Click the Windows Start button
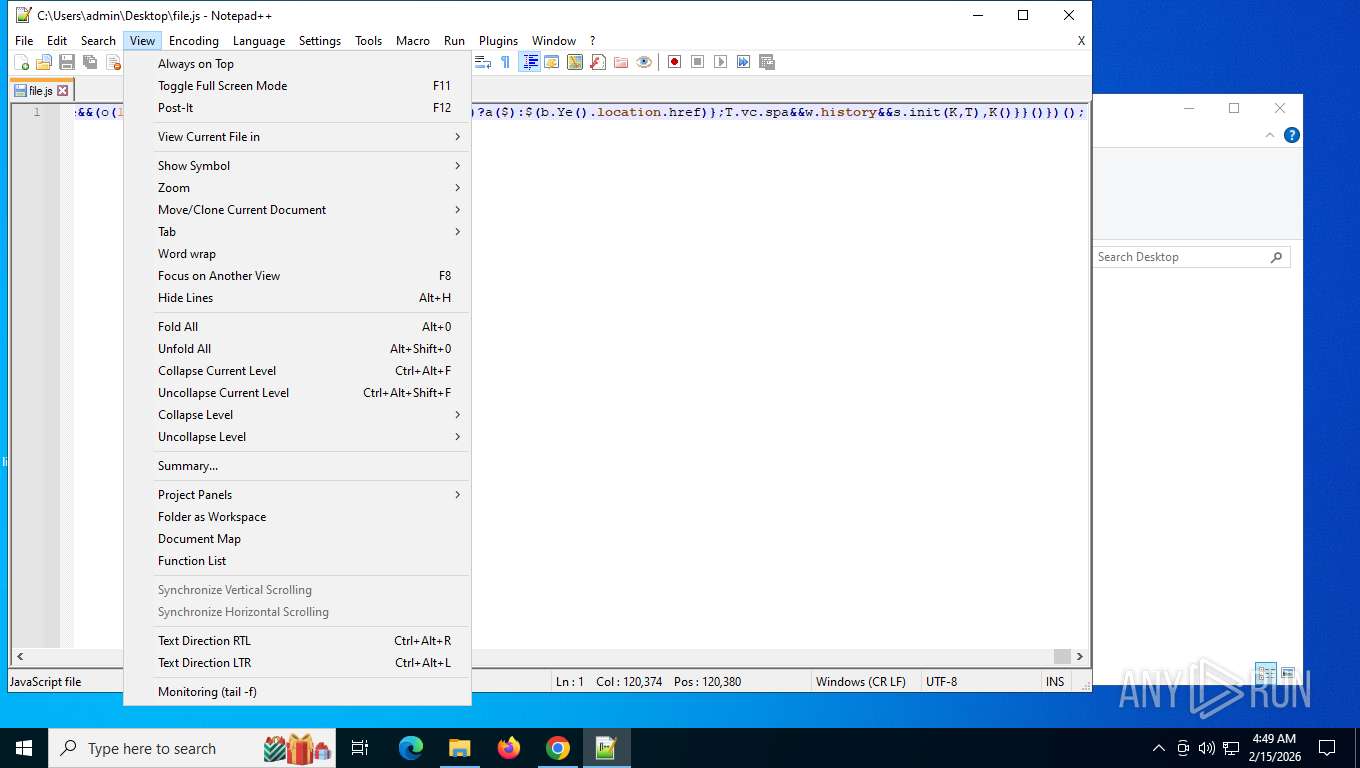The height and width of the screenshot is (768, 1360). [x=24, y=747]
